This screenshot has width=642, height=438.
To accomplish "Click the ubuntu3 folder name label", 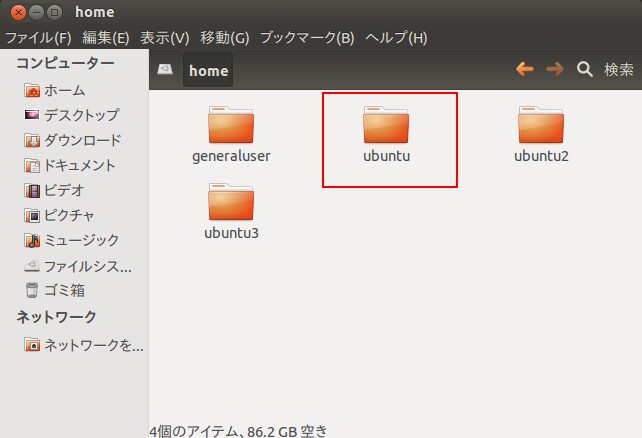I will [x=231, y=233].
